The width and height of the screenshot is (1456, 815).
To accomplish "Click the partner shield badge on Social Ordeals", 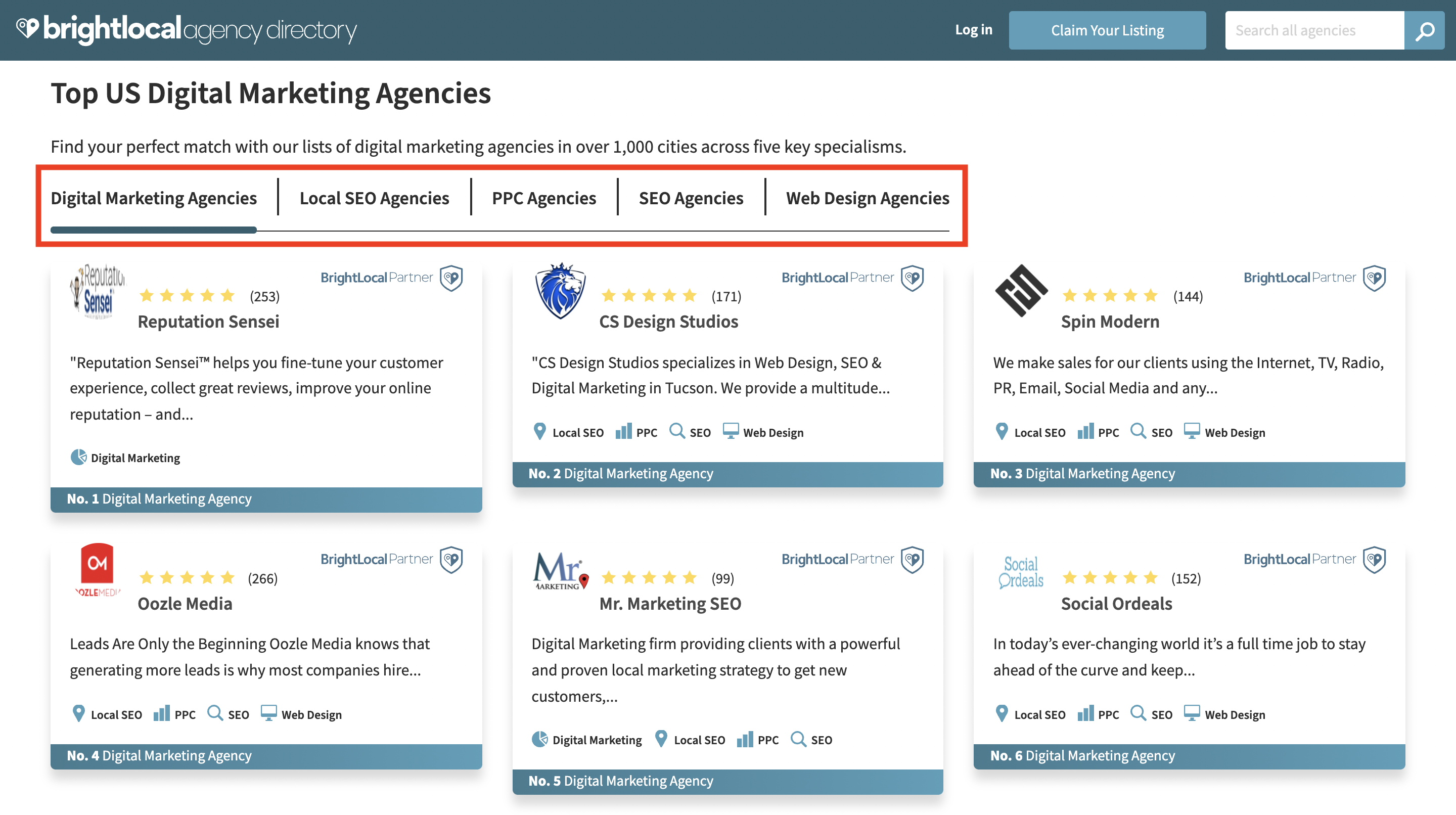I will [1374, 560].
